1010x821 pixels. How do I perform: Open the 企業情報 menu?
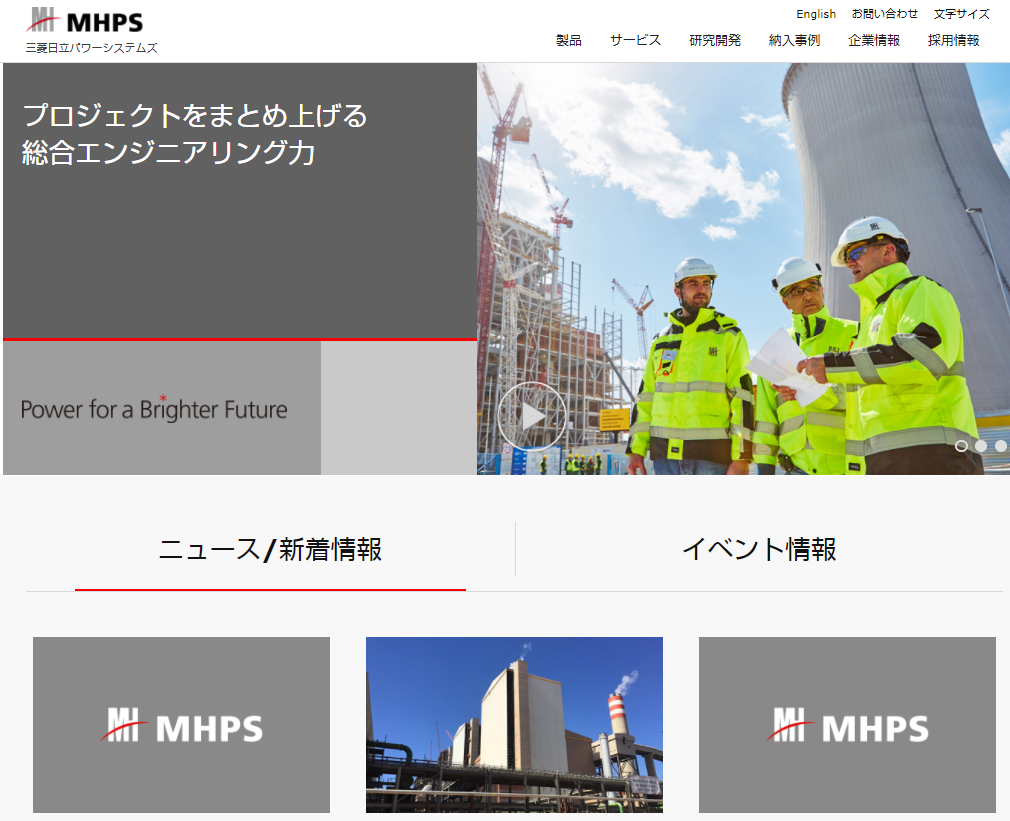coord(873,40)
